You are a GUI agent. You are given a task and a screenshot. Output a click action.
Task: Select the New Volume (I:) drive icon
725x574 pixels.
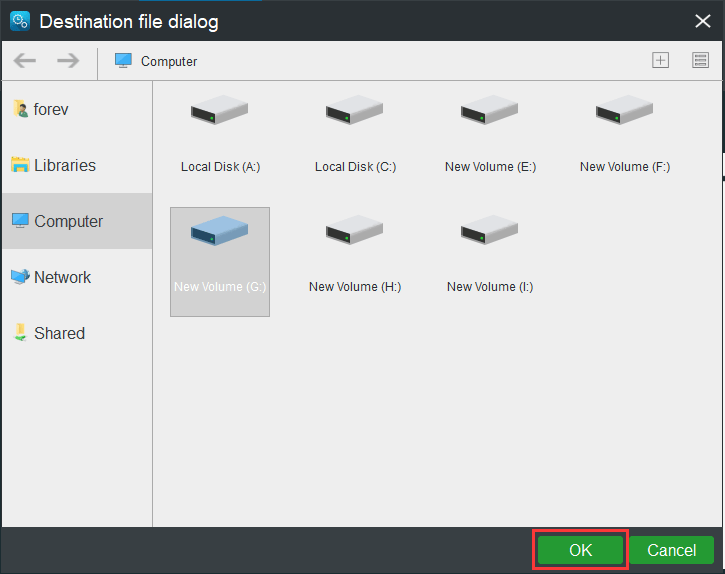click(x=489, y=230)
